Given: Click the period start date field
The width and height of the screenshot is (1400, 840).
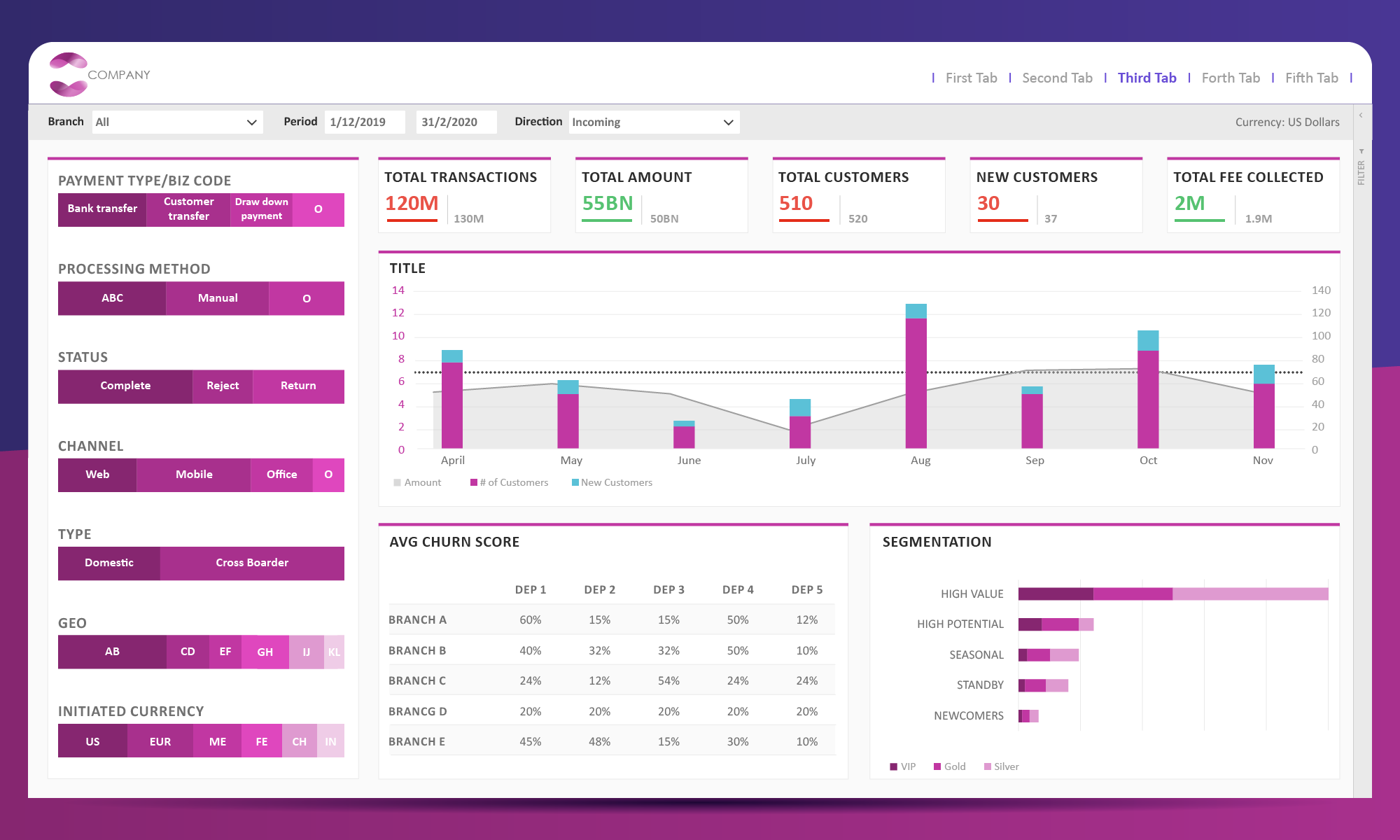Looking at the screenshot, I should 365,122.
